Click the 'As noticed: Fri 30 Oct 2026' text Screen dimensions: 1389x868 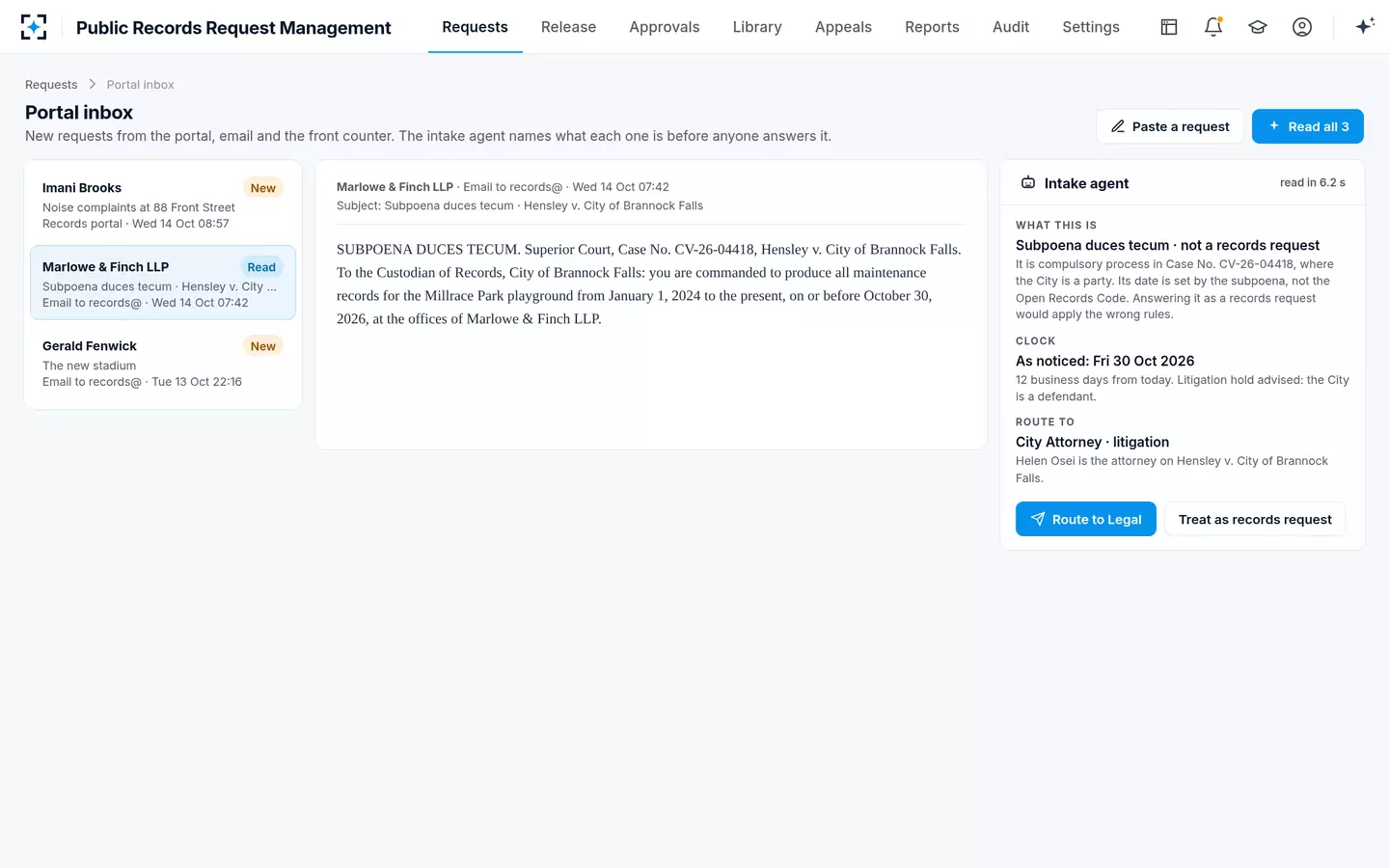coord(1104,361)
